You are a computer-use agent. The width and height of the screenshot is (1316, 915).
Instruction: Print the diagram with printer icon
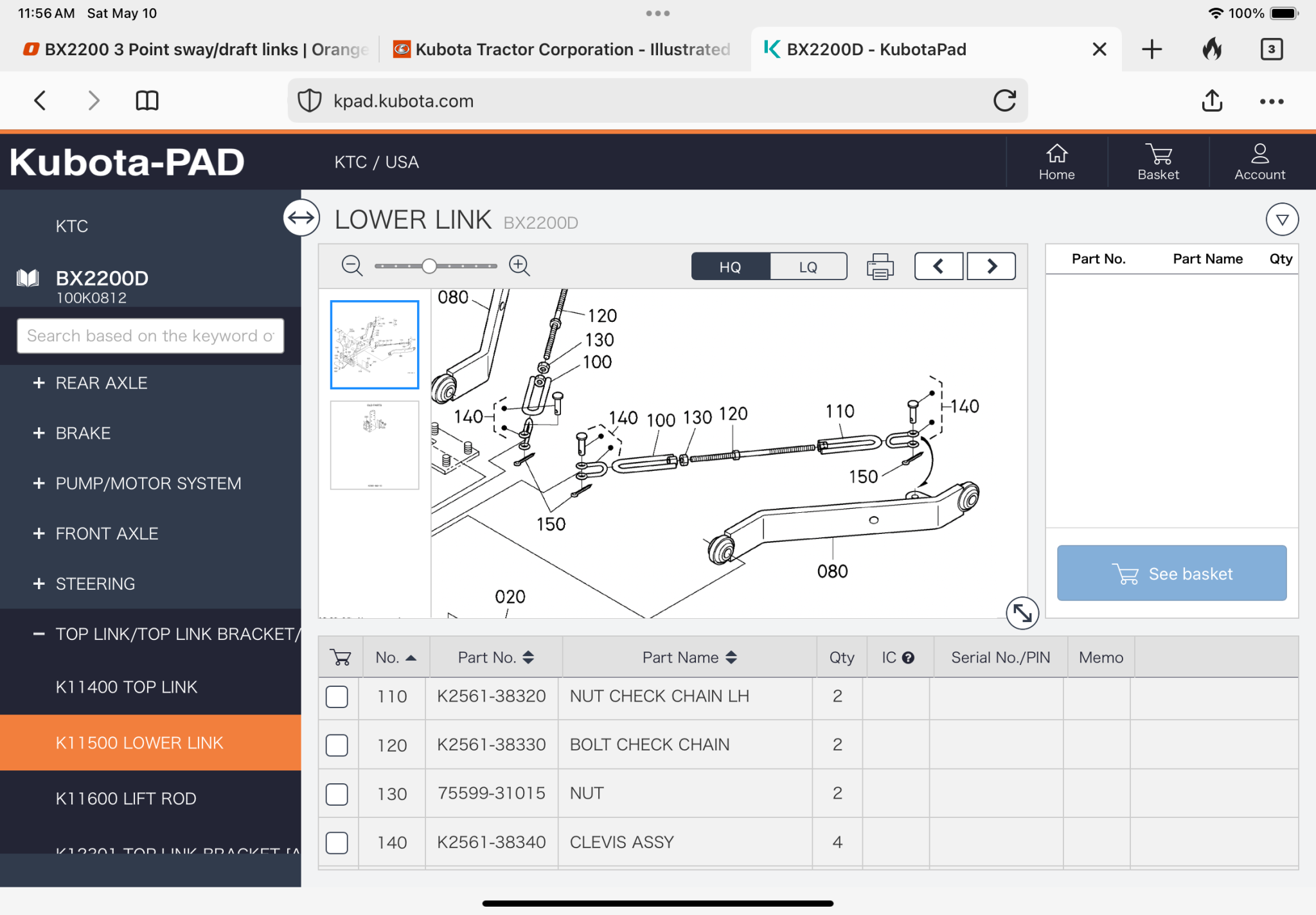pos(880,266)
